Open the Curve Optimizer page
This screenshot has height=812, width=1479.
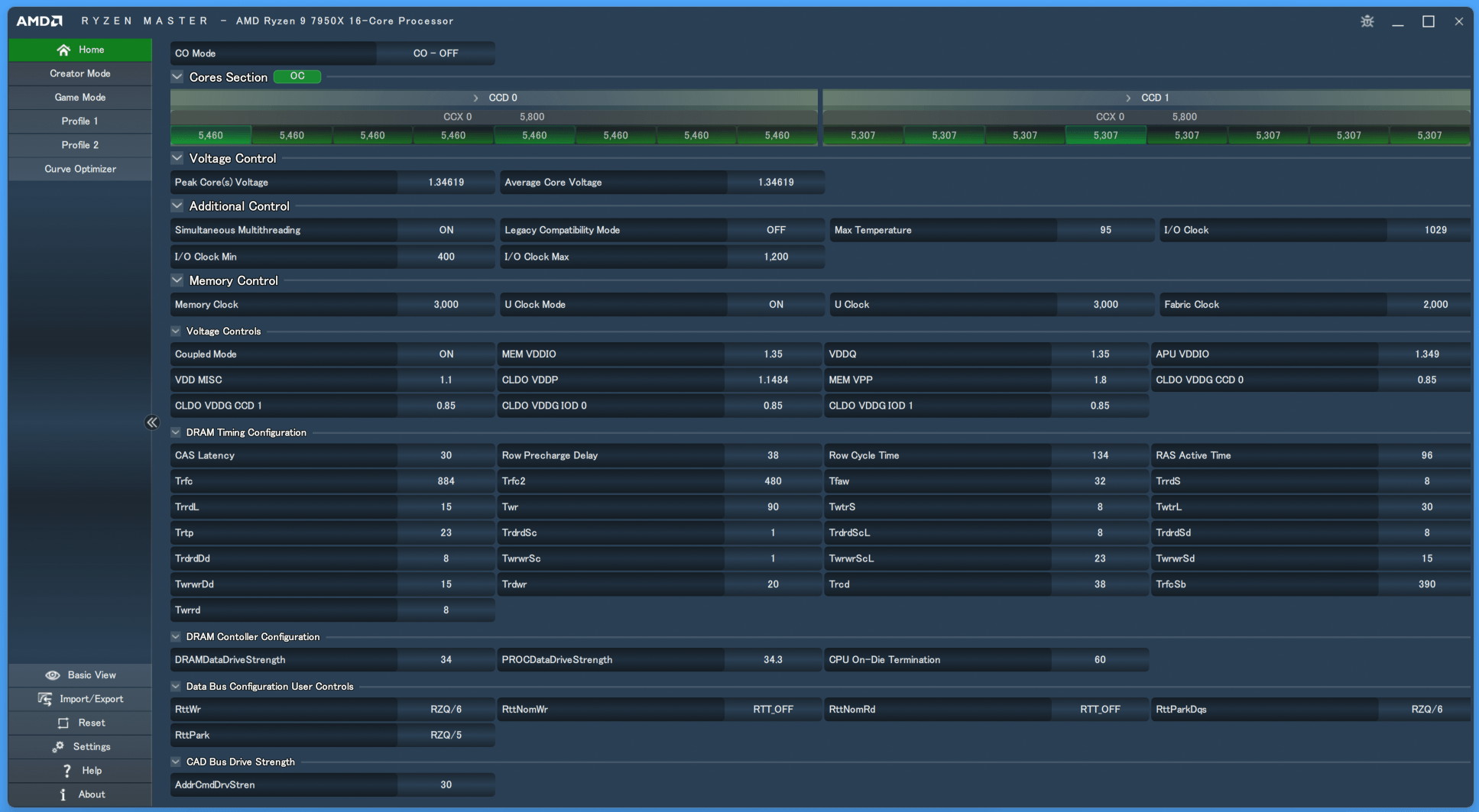pyautogui.click(x=80, y=169)
